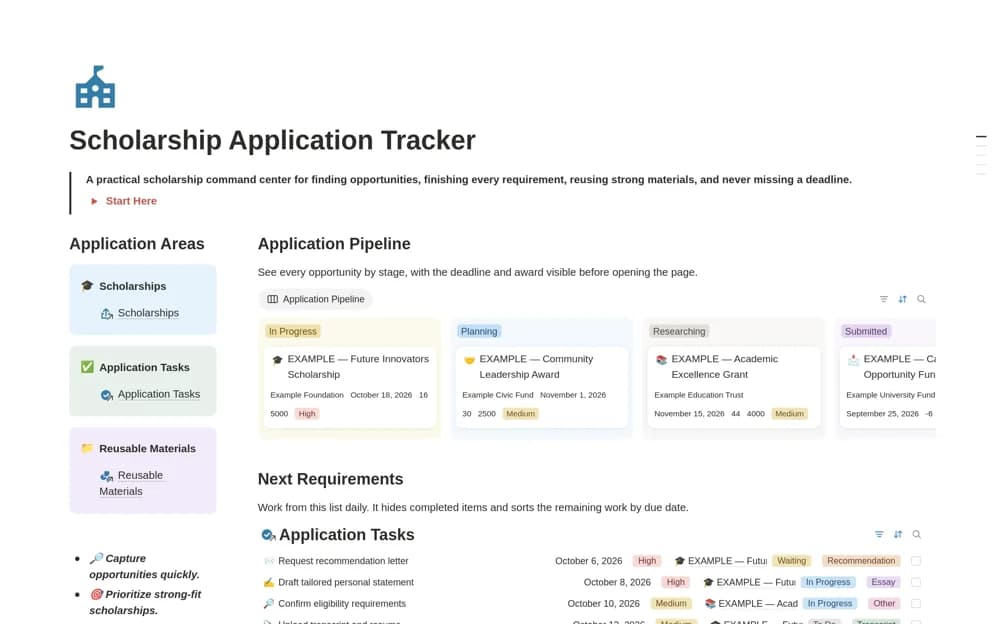Click the Submitted column label
Image resolution: width=1000 pixels, height=624 pixels.
865,331
